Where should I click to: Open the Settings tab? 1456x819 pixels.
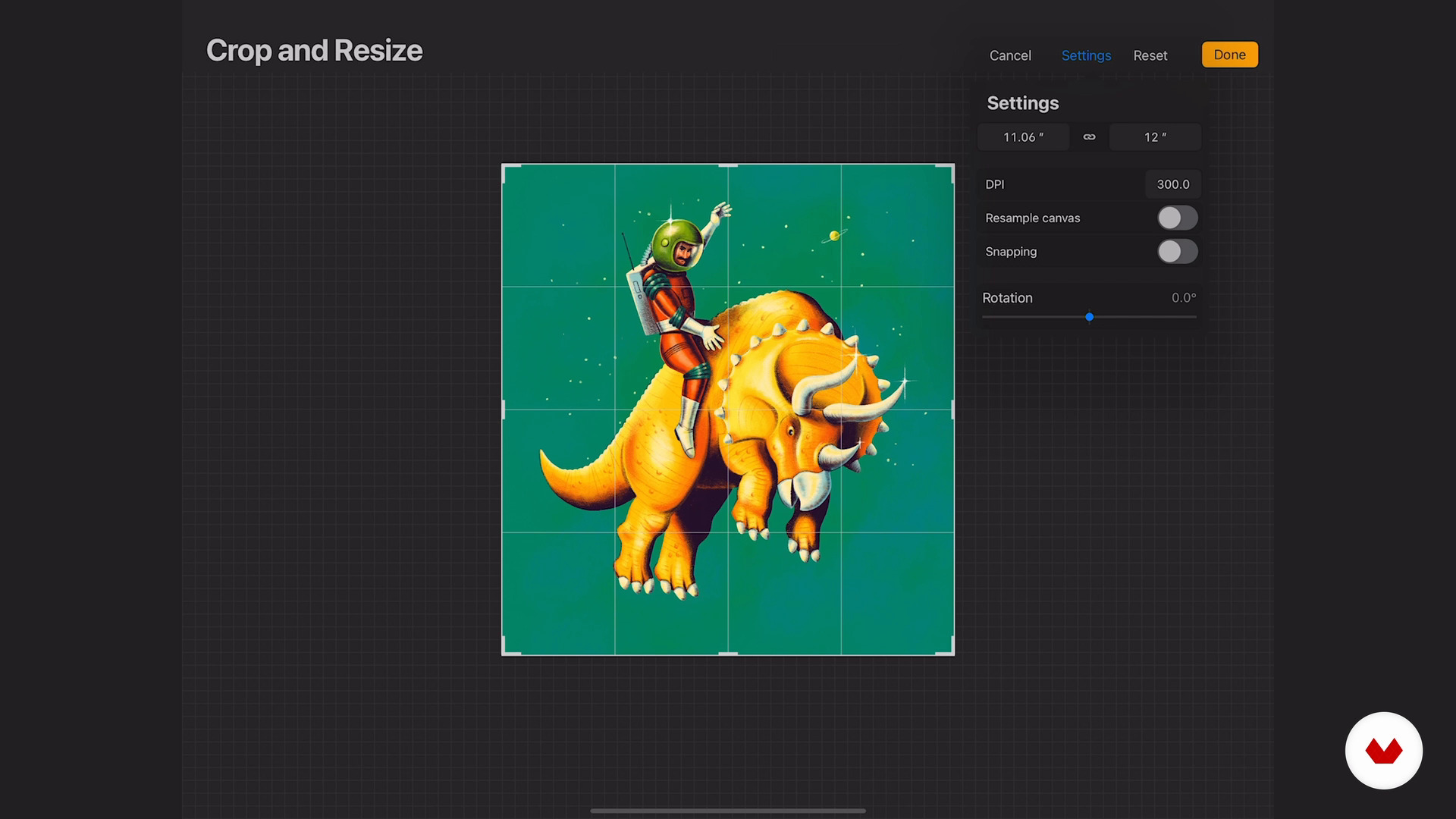(1086, 55)
